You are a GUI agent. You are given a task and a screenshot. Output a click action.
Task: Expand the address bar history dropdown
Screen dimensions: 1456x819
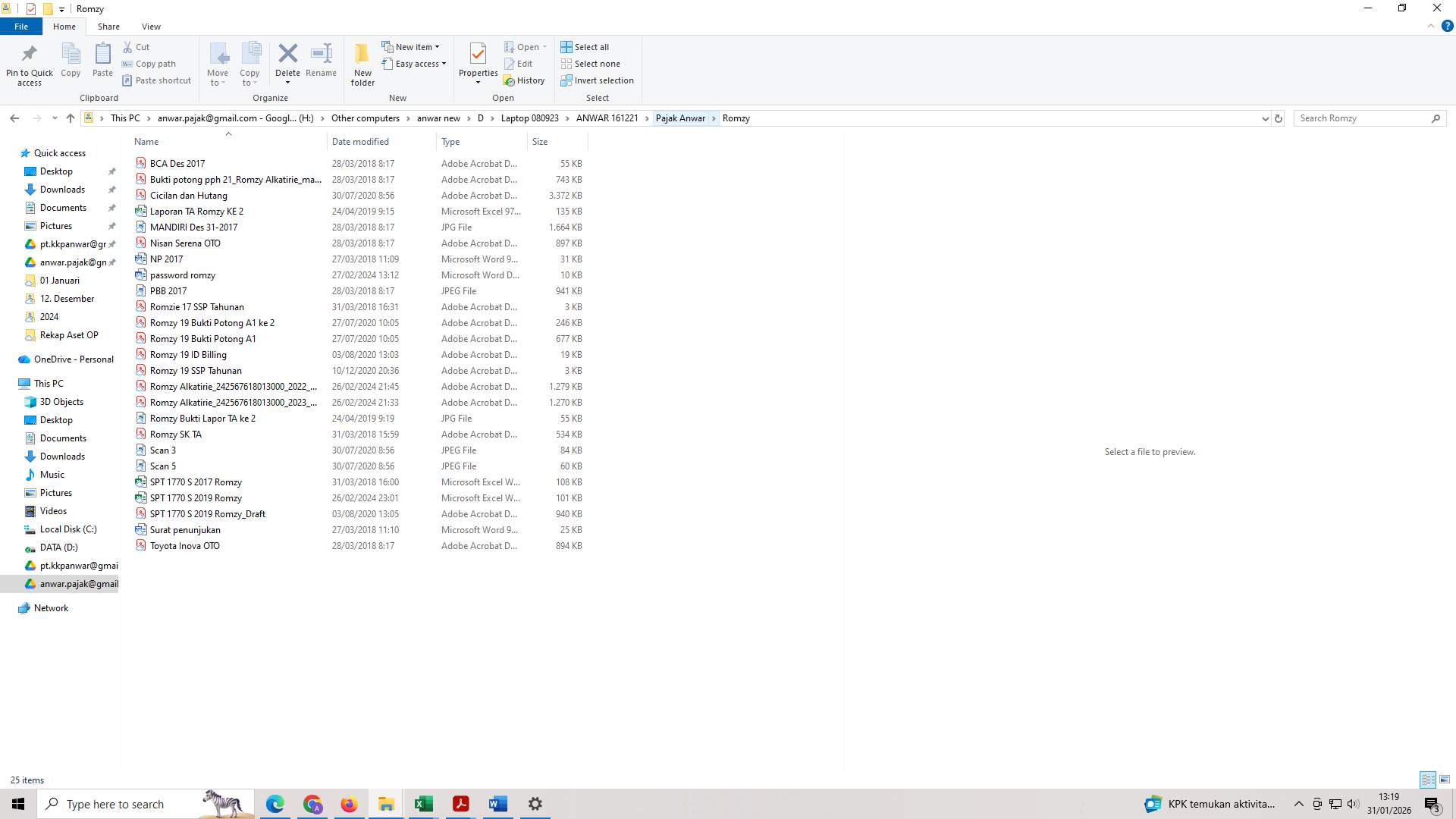click(x=1265, y=118)
